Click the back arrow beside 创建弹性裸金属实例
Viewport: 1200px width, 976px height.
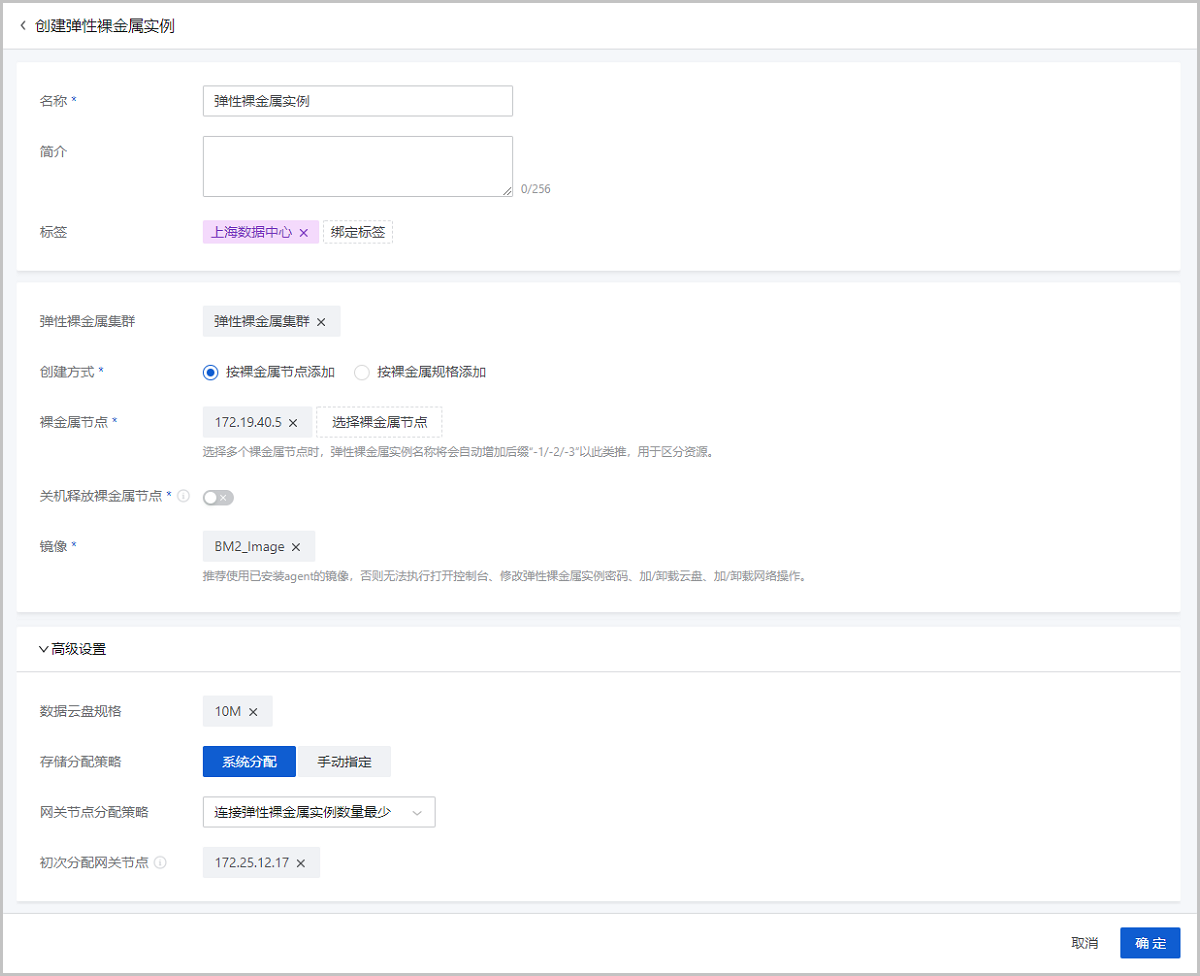(22, 25)
